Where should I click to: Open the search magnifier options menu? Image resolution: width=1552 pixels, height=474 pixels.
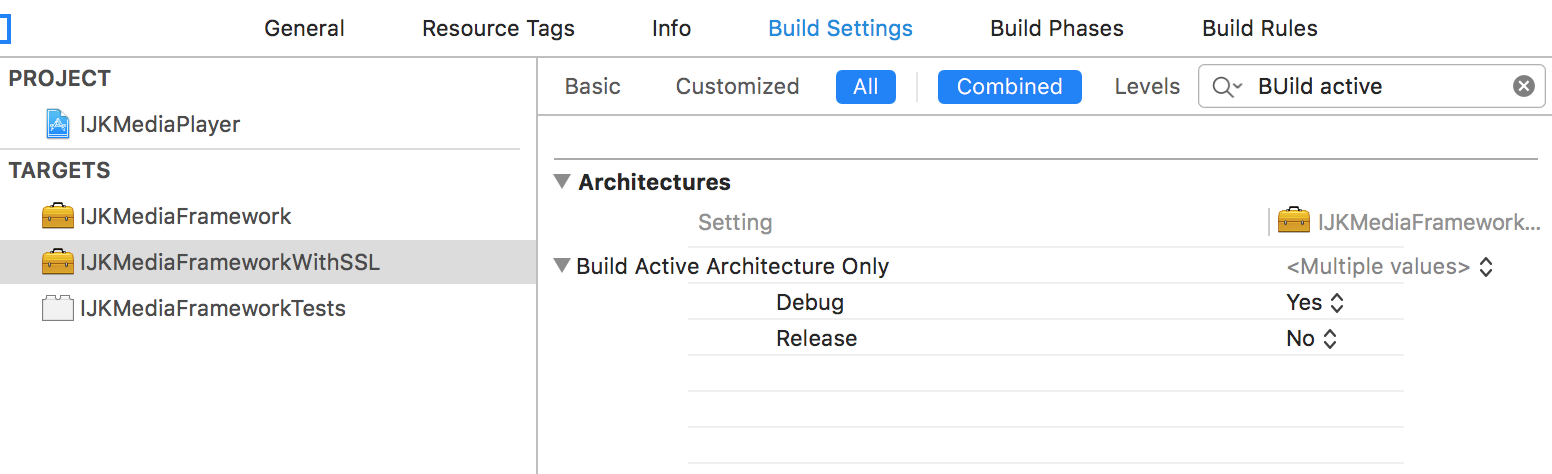coord(1227,87)
